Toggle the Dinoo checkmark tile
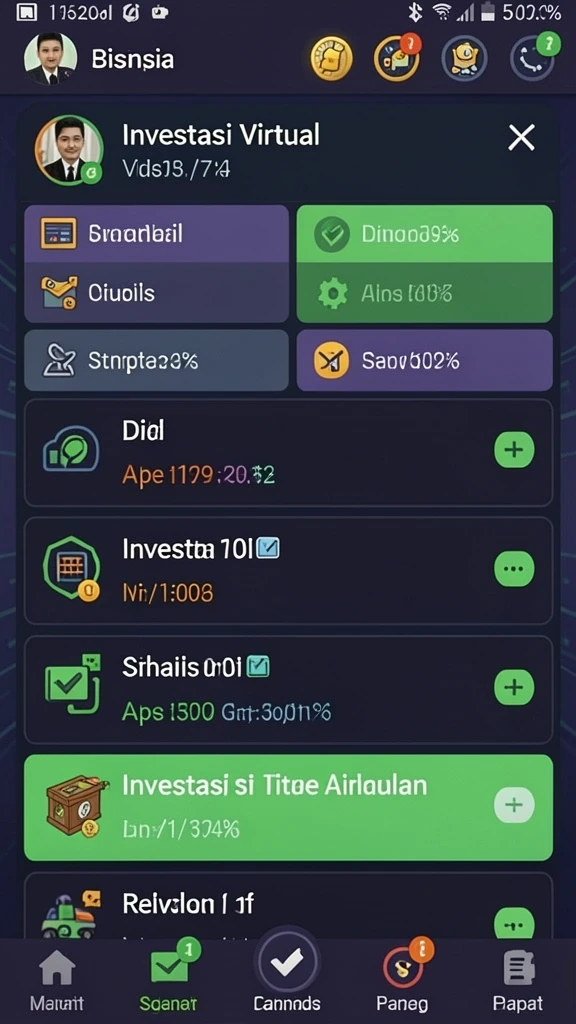576x1024 pixels. click(x=424, y=234)
